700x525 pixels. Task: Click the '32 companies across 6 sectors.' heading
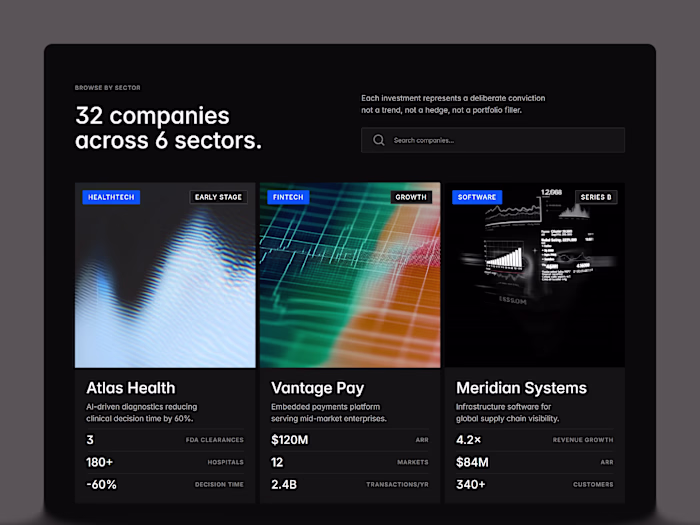point(168,128)
